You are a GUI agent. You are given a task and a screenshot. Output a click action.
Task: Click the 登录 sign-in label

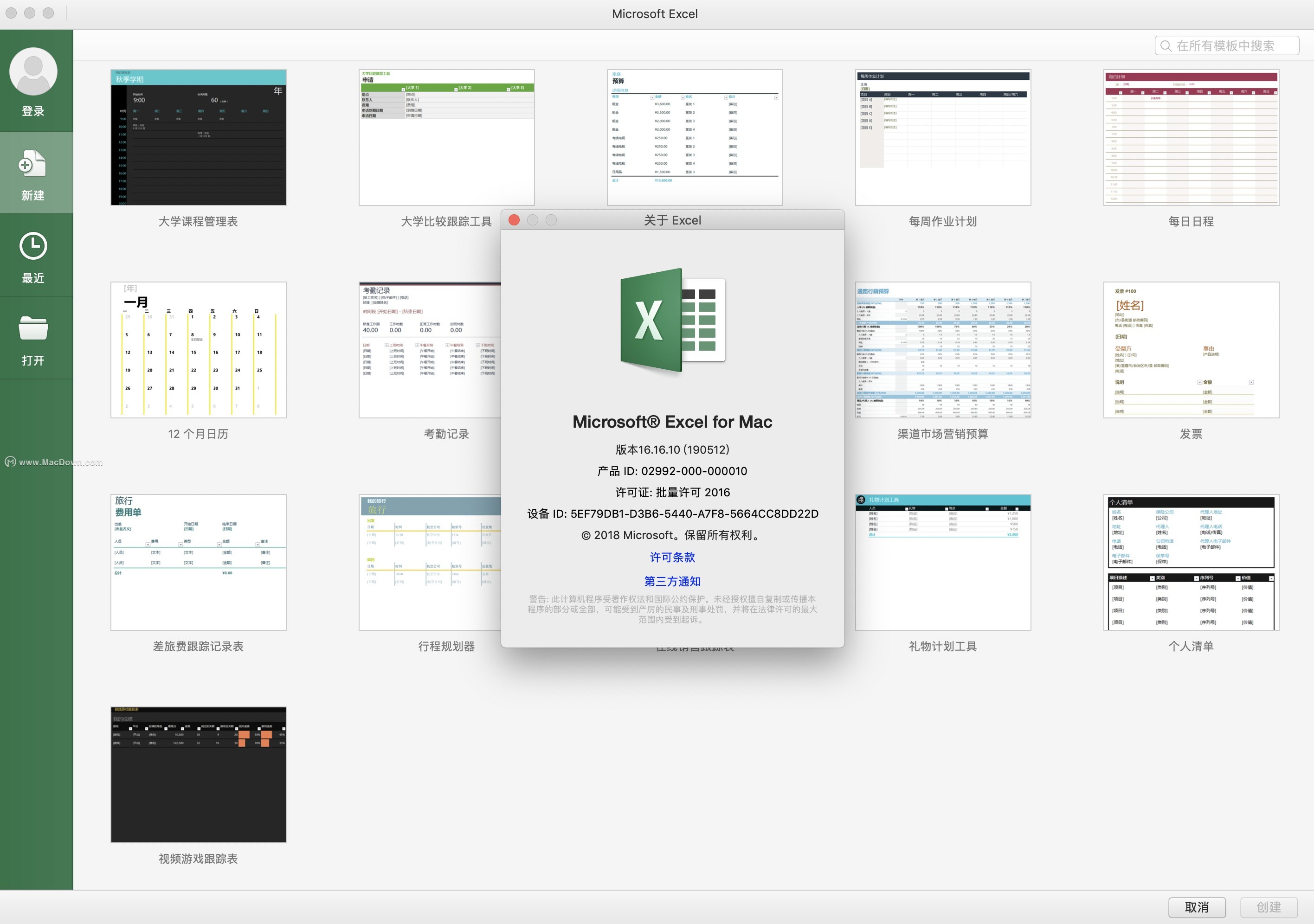pos(33,111)
